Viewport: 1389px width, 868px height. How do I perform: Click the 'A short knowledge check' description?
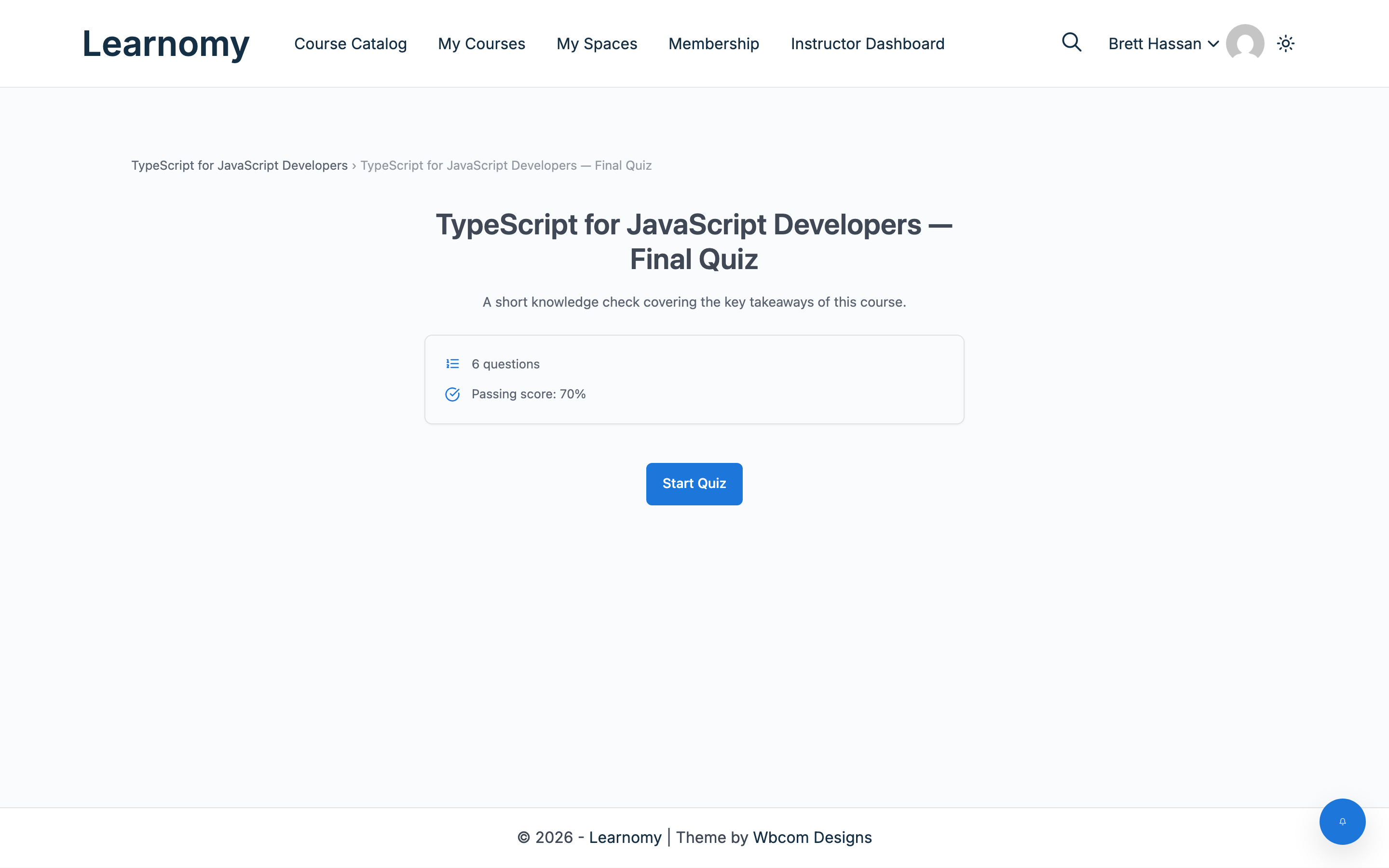coord(694,302)
